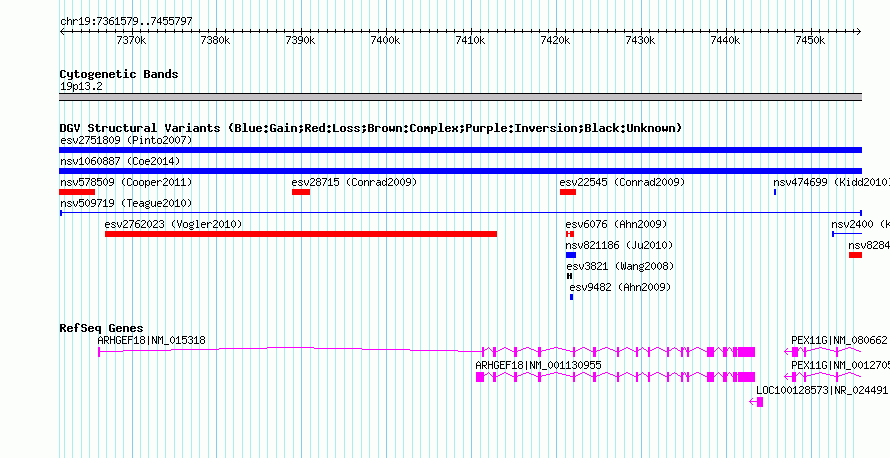Select the esv9482 (Ahn2009) blue marker
The image size is (890, 458).
coord(572,297)
